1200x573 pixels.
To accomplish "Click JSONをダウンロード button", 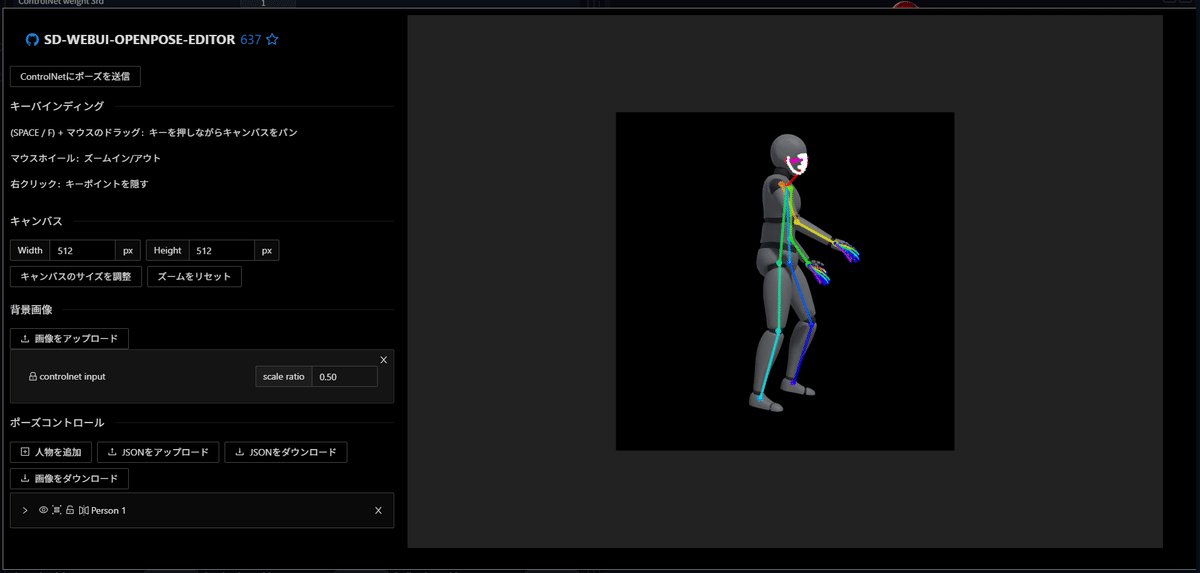I will tap(286, 452).
